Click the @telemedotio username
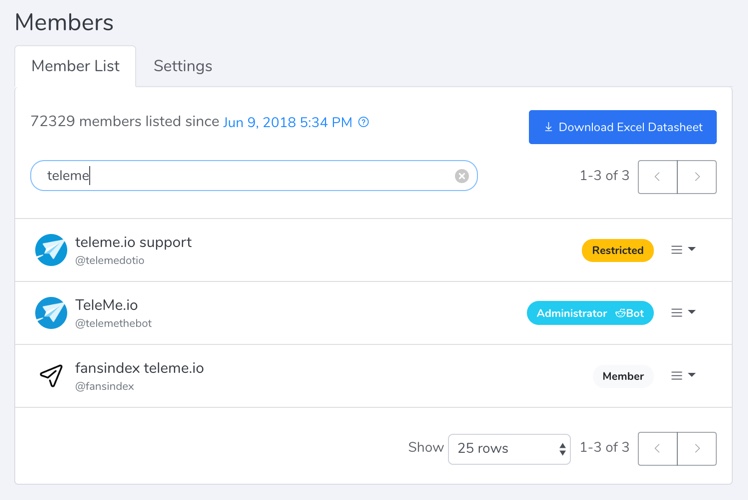Screen dimensions: 748x500 click(110, 260)
